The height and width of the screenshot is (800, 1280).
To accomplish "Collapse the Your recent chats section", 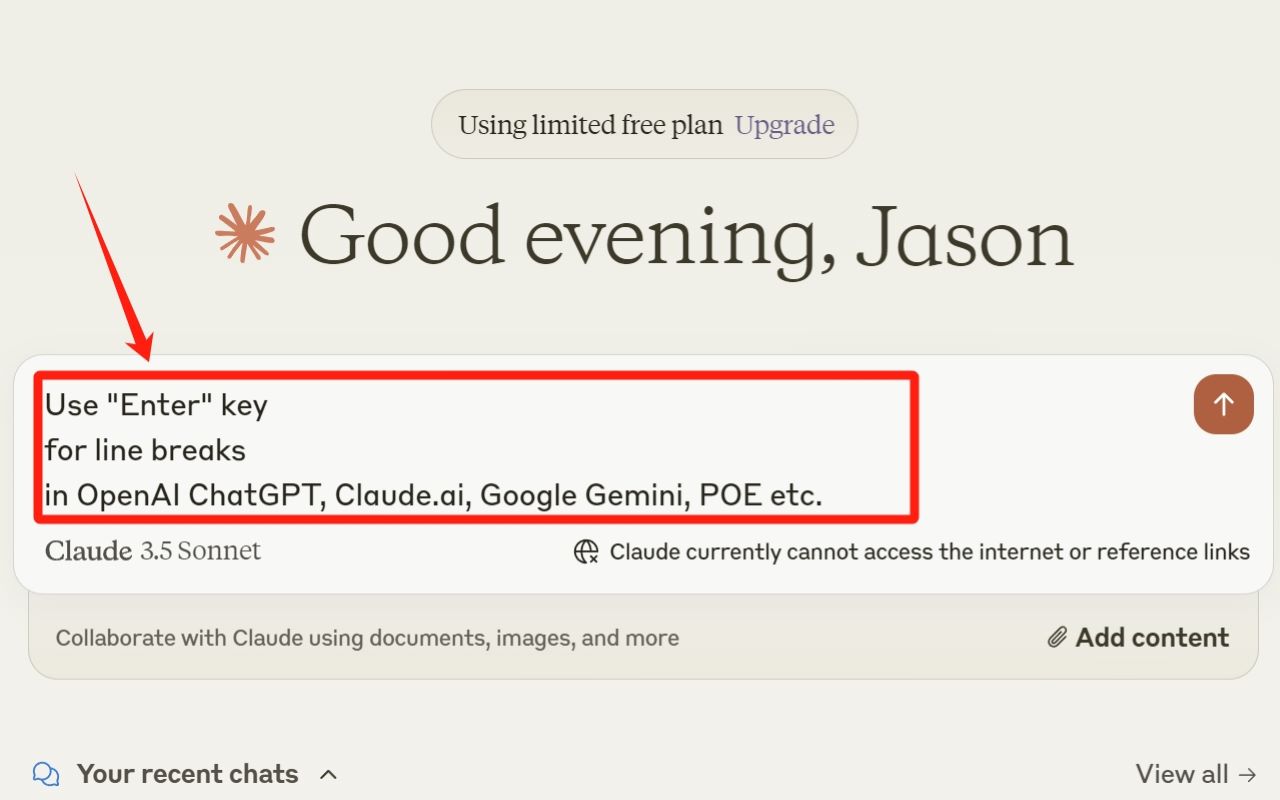I will pos(328,774).
